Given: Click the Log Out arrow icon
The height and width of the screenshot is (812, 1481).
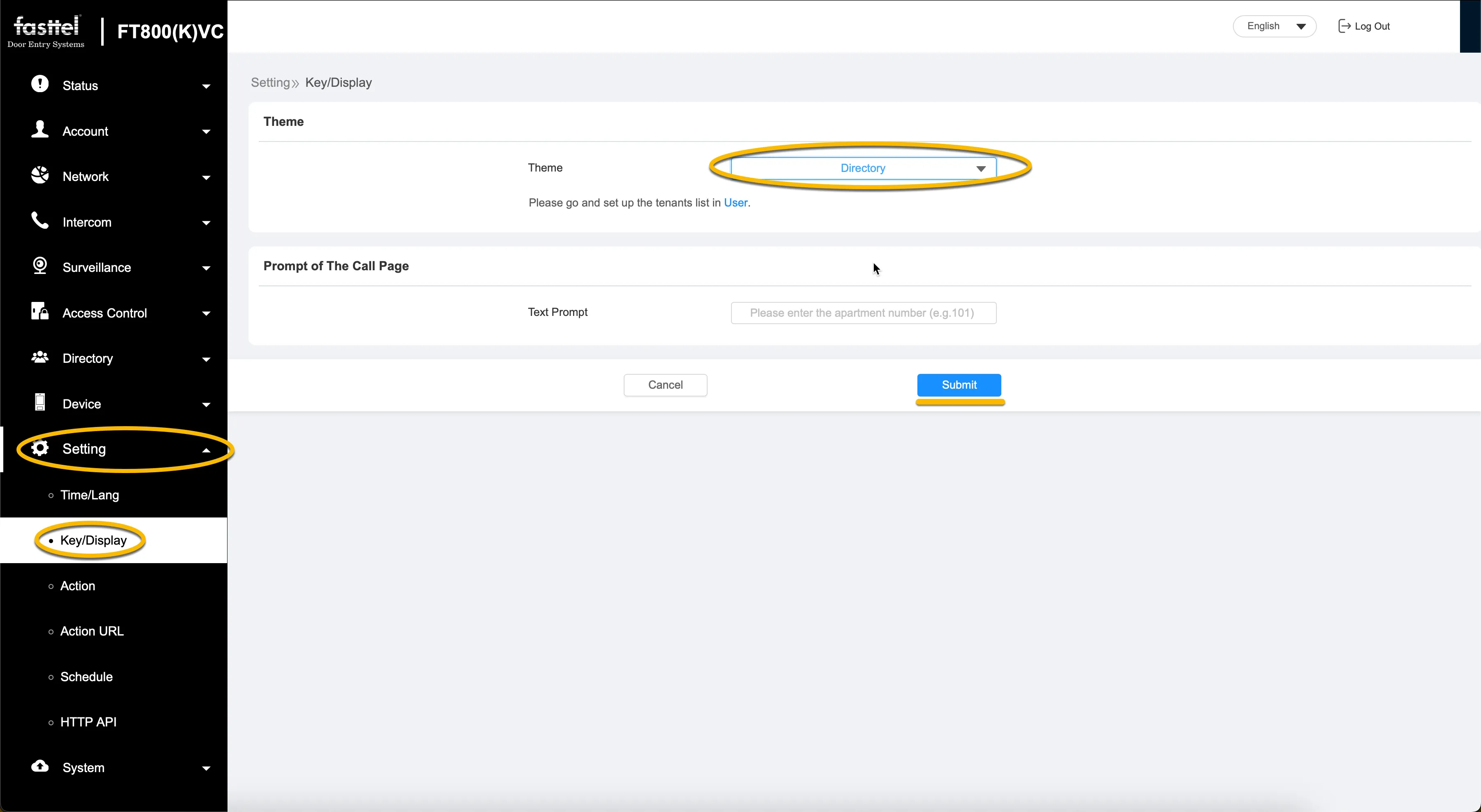Looking at the screenshot, I should tap(1344, 26).
